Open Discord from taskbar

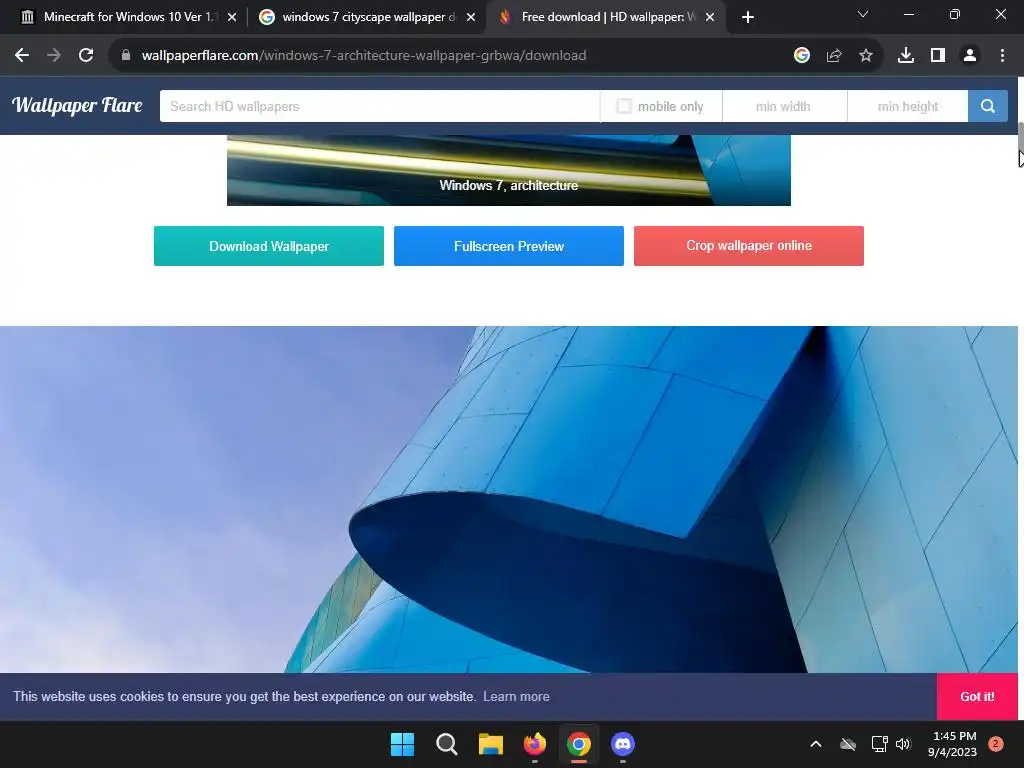(623, 744)
